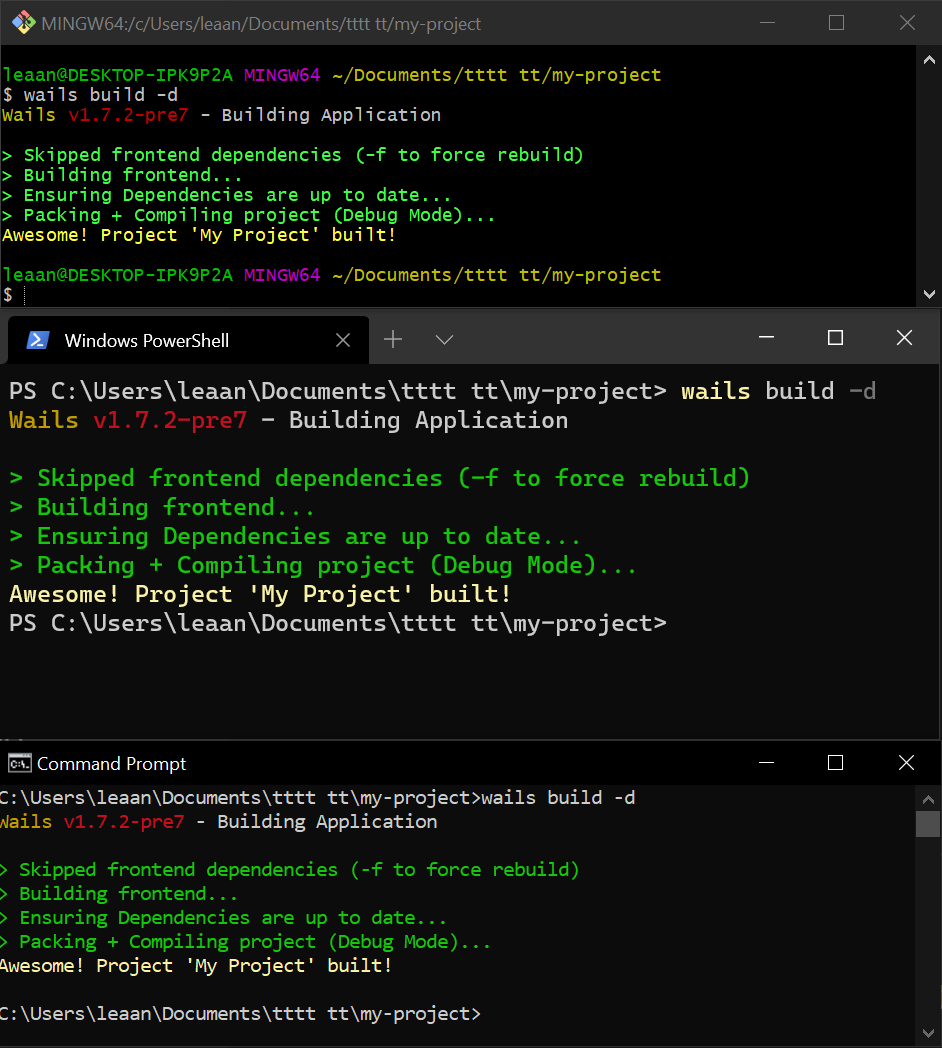The image size is (942, 1048).
Task: Click 'wails build -d' command in Git Bash
Action: point(100,95)
